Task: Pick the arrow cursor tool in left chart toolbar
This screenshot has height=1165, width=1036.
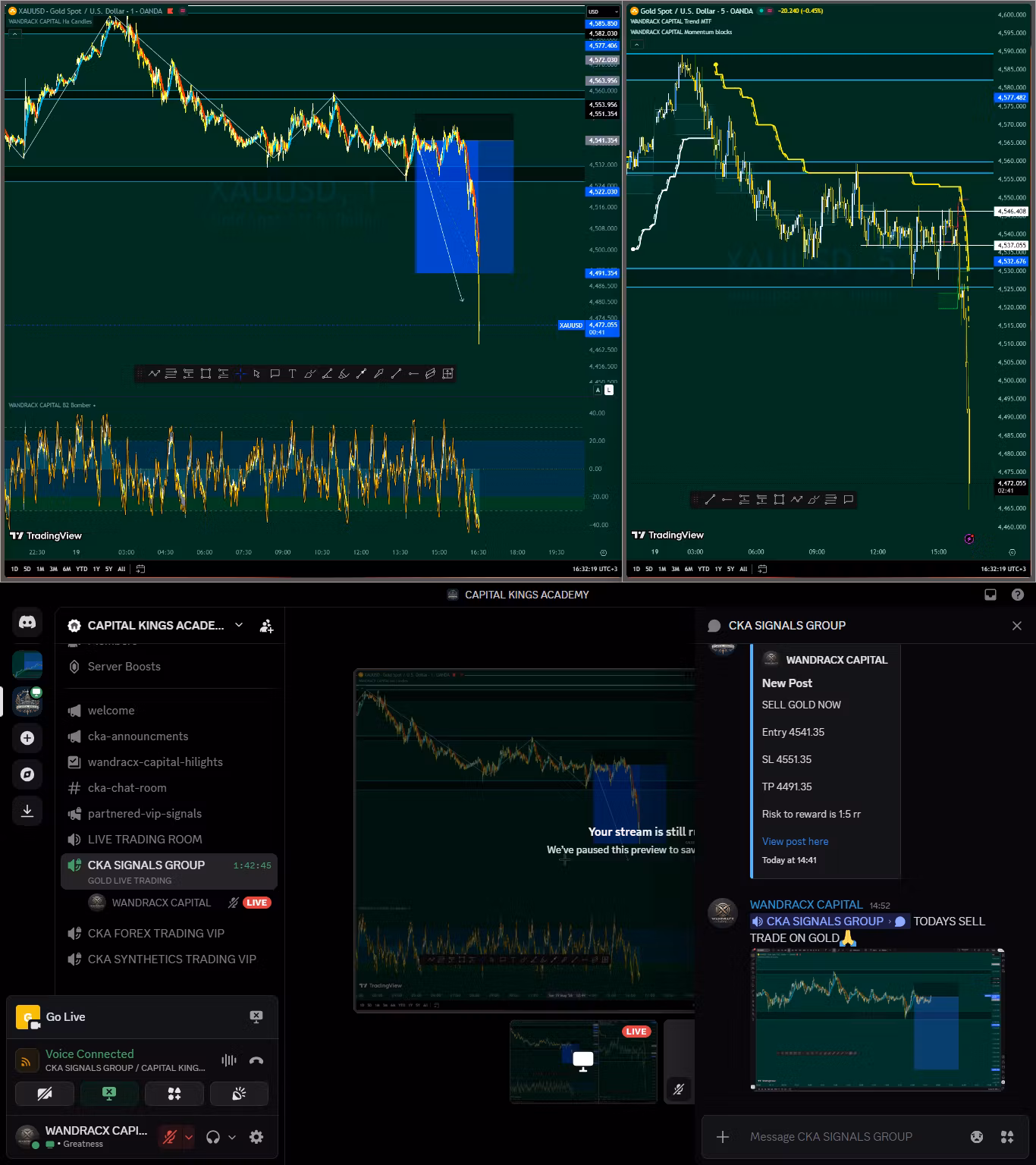Action: [x=257, y=373]
